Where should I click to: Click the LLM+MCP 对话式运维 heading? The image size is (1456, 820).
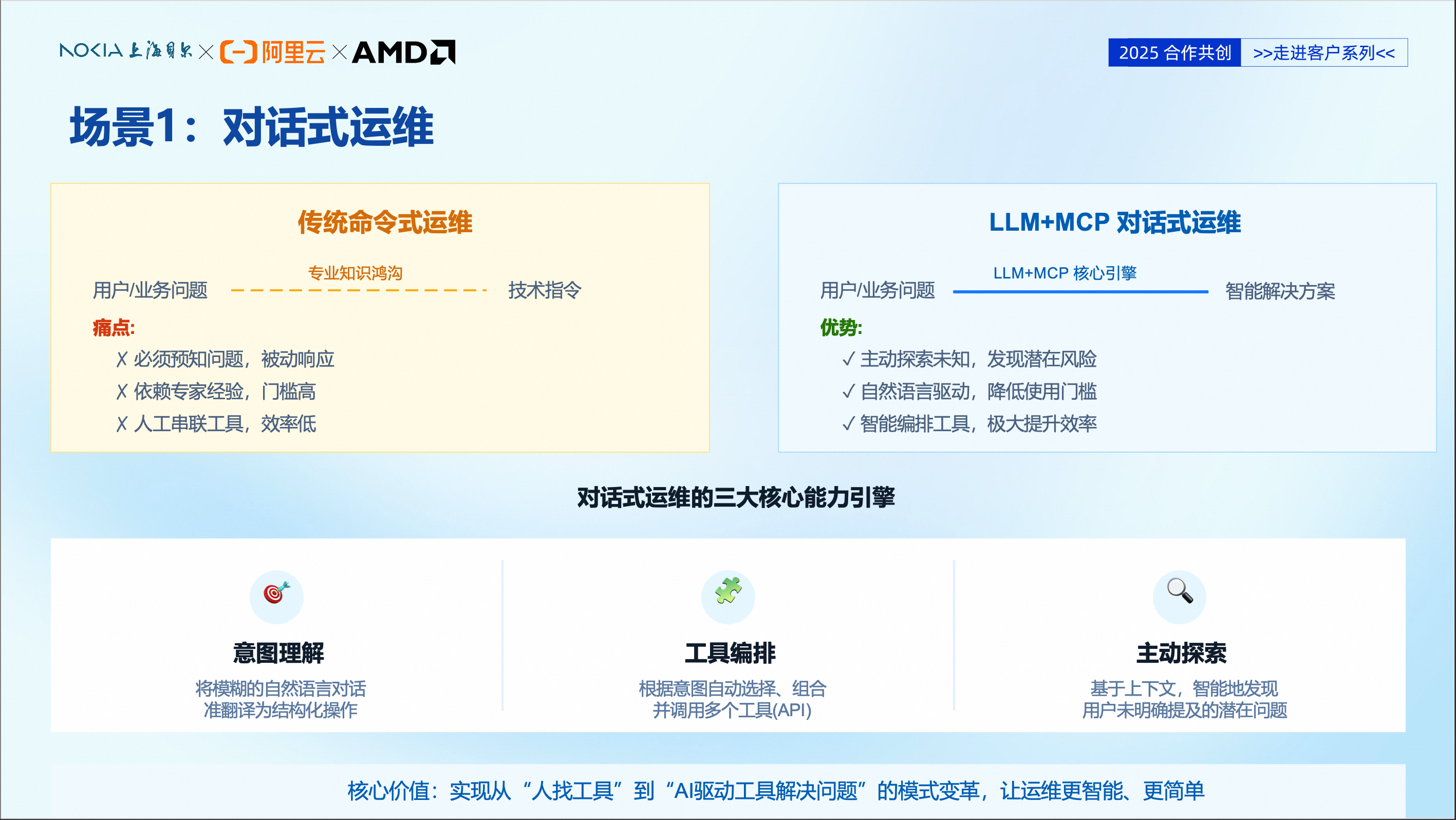click(x=1115, y=222)
